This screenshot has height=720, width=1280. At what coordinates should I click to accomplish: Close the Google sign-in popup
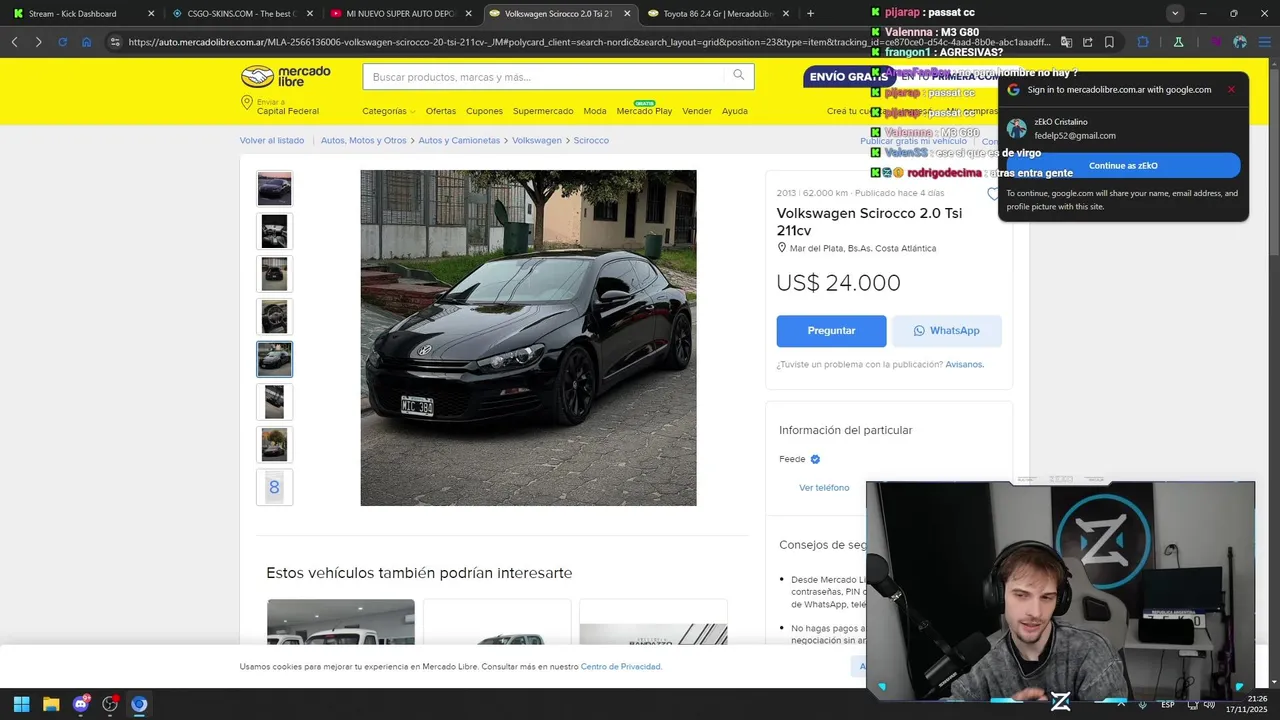[x=1231, y=89]
